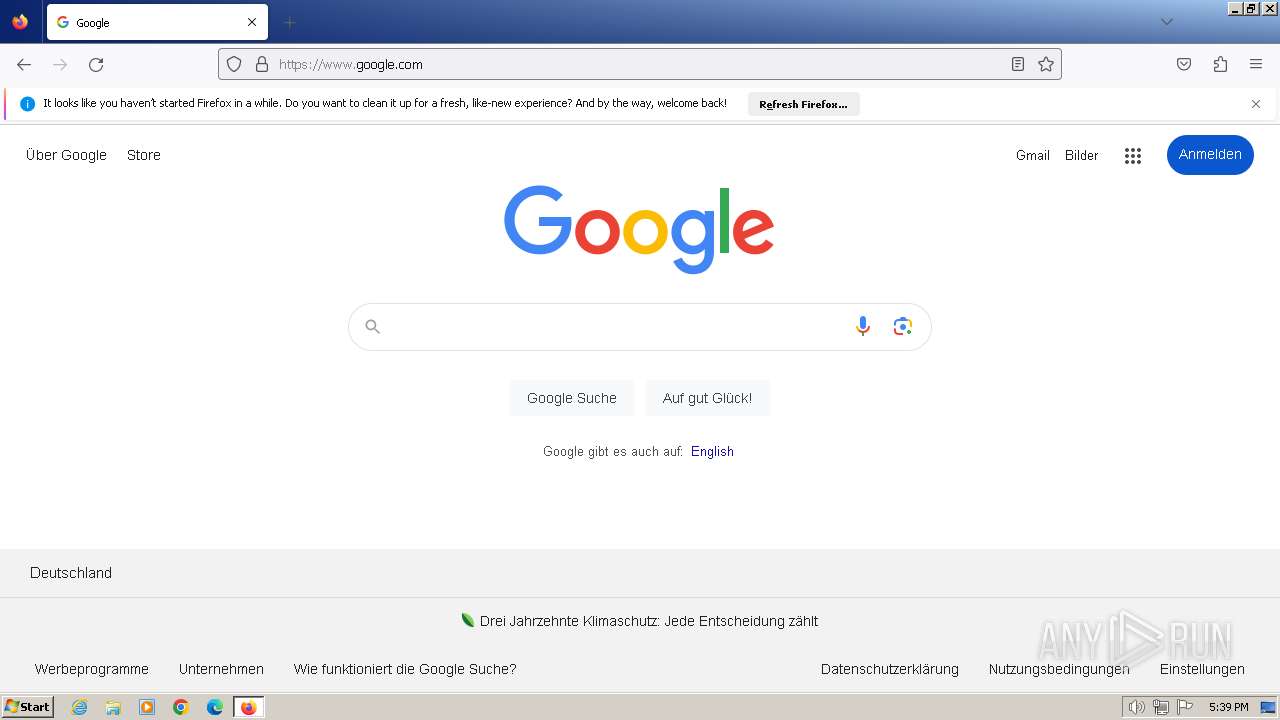Launch Chrome from the taskbar

pos(181,707)
